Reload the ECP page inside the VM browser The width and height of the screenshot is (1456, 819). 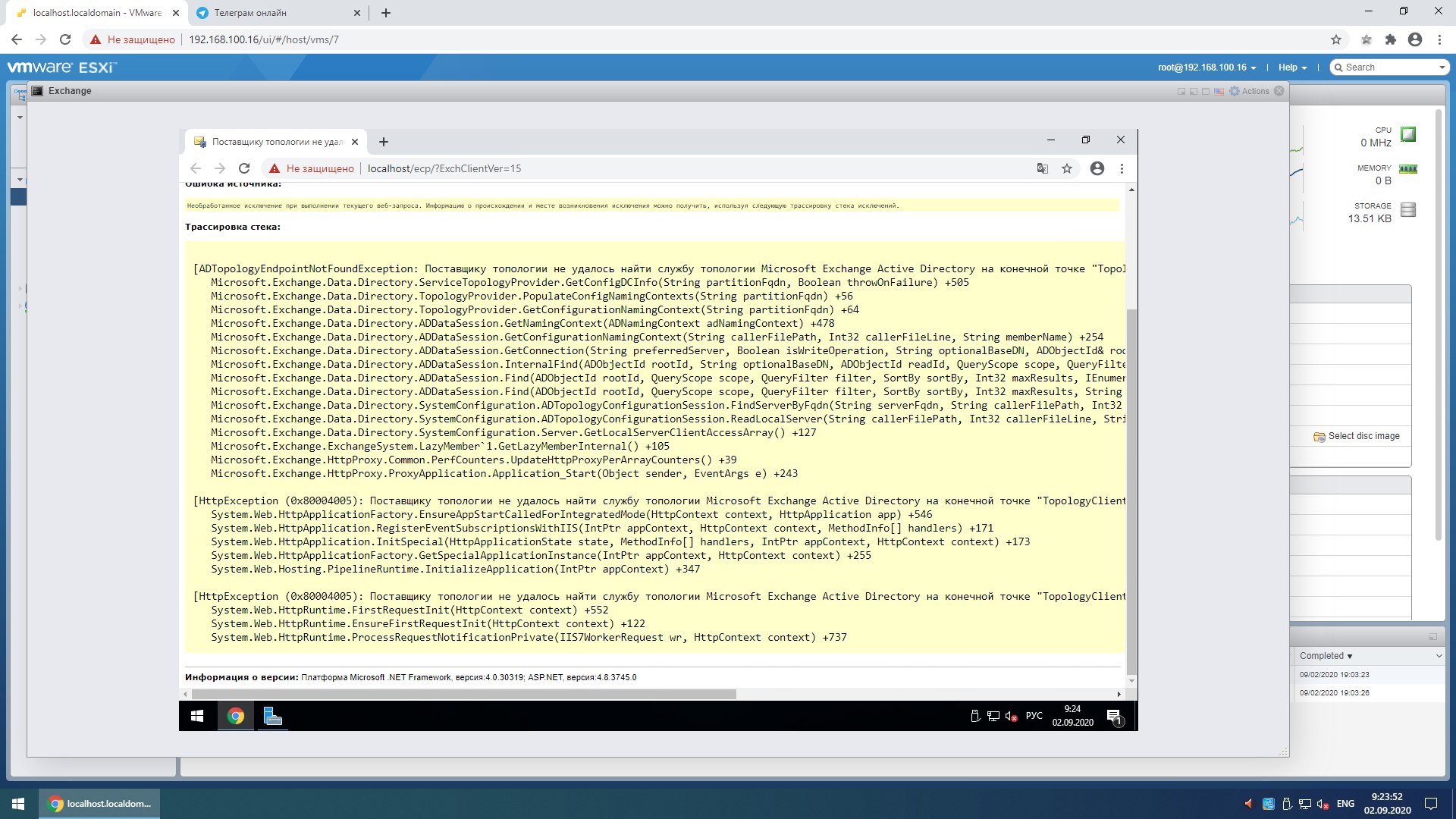click(x=244, y=168)
